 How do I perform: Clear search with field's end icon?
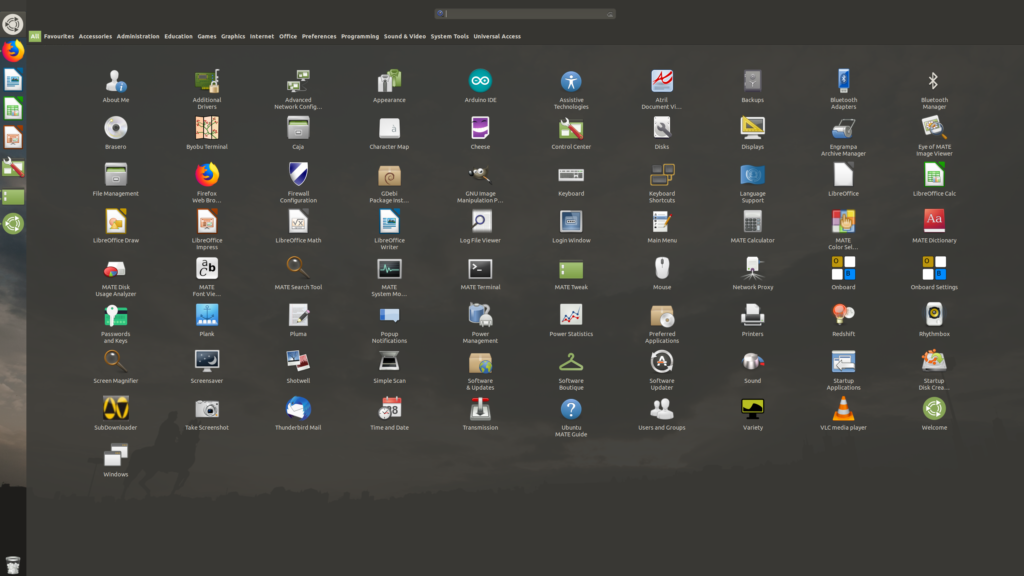(x=610, y=14)
